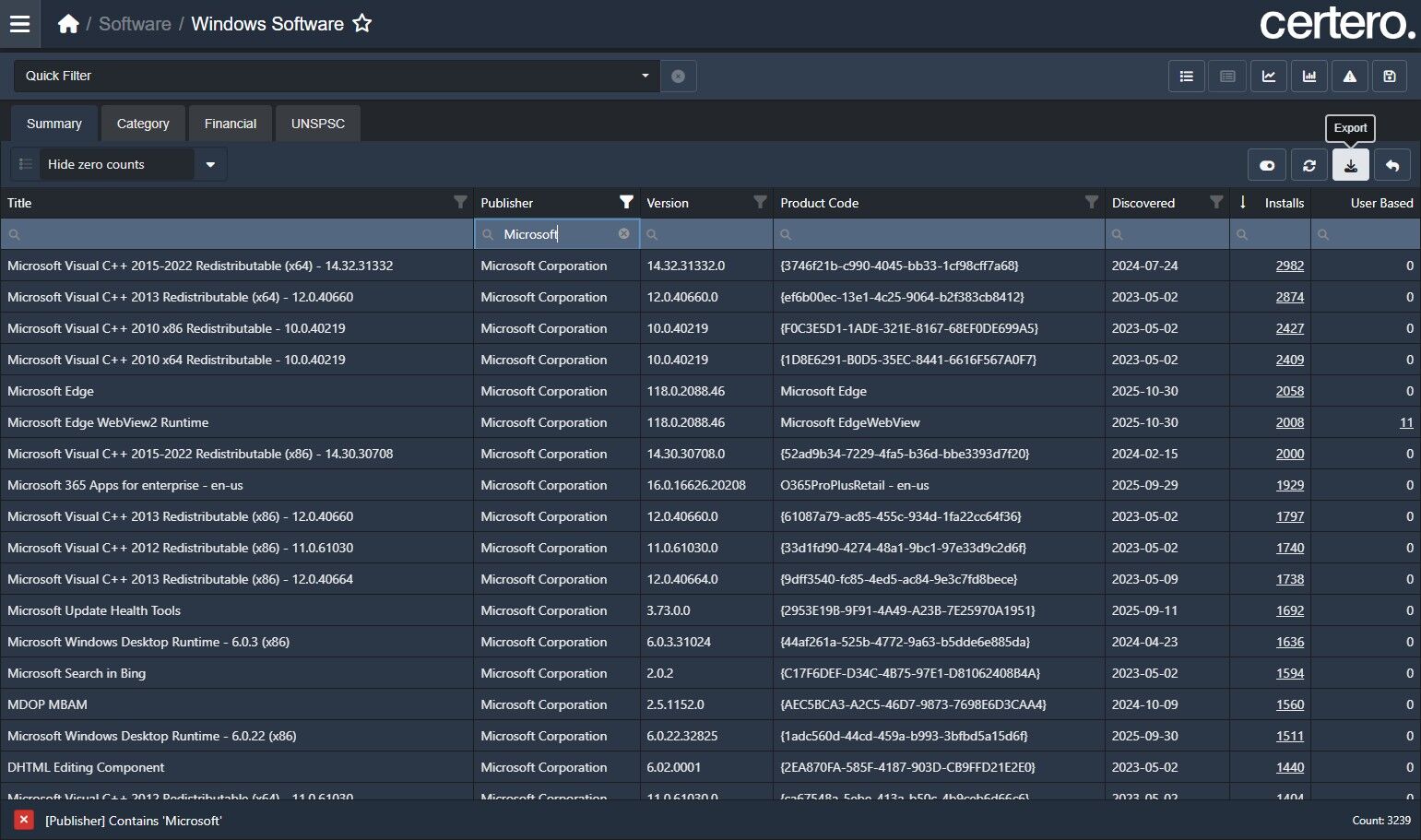The image size is (1421, 840).
Task: Open the 2058 installs link for Microsoft Edge
Action: tap(1289, 391)
